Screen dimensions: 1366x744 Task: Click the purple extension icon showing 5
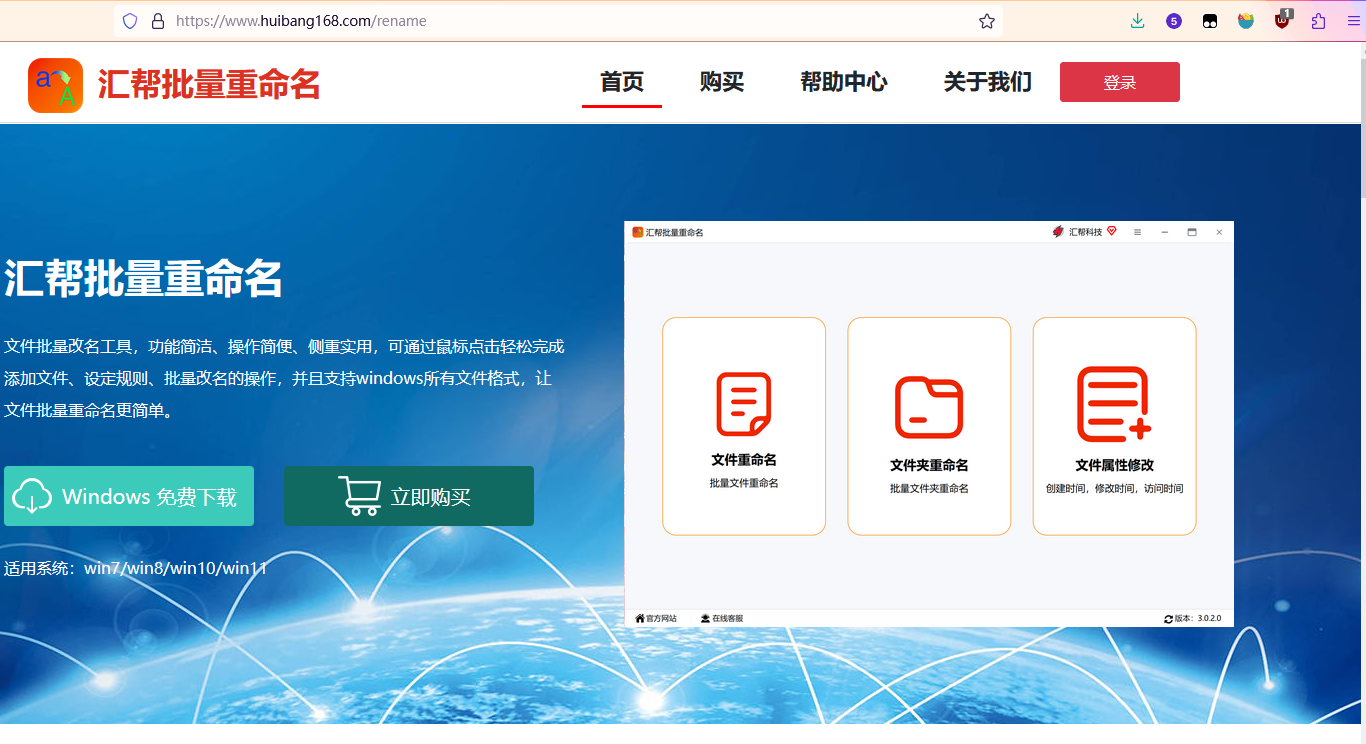click(1174, 21)
